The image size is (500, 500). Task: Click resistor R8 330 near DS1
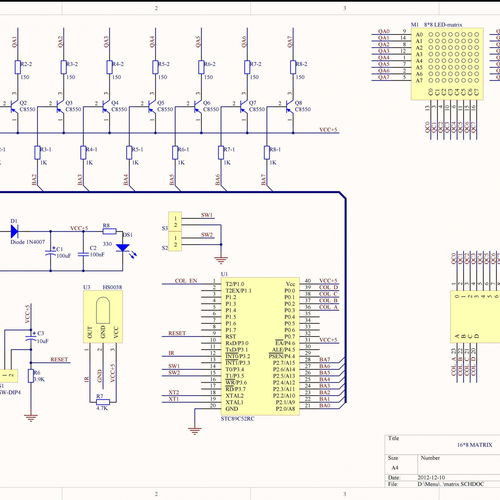tap(109, 231)
